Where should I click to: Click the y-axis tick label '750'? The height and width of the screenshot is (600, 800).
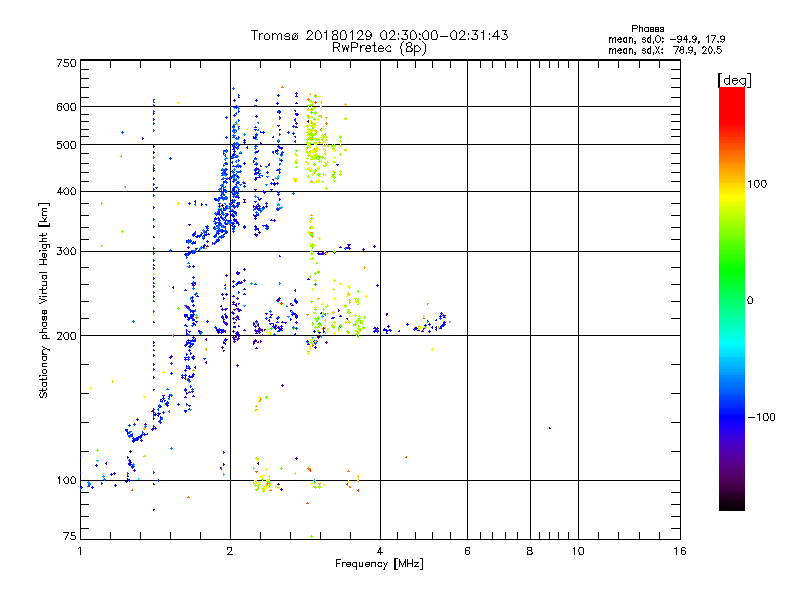pyautogui.click(x=66, y=63)
